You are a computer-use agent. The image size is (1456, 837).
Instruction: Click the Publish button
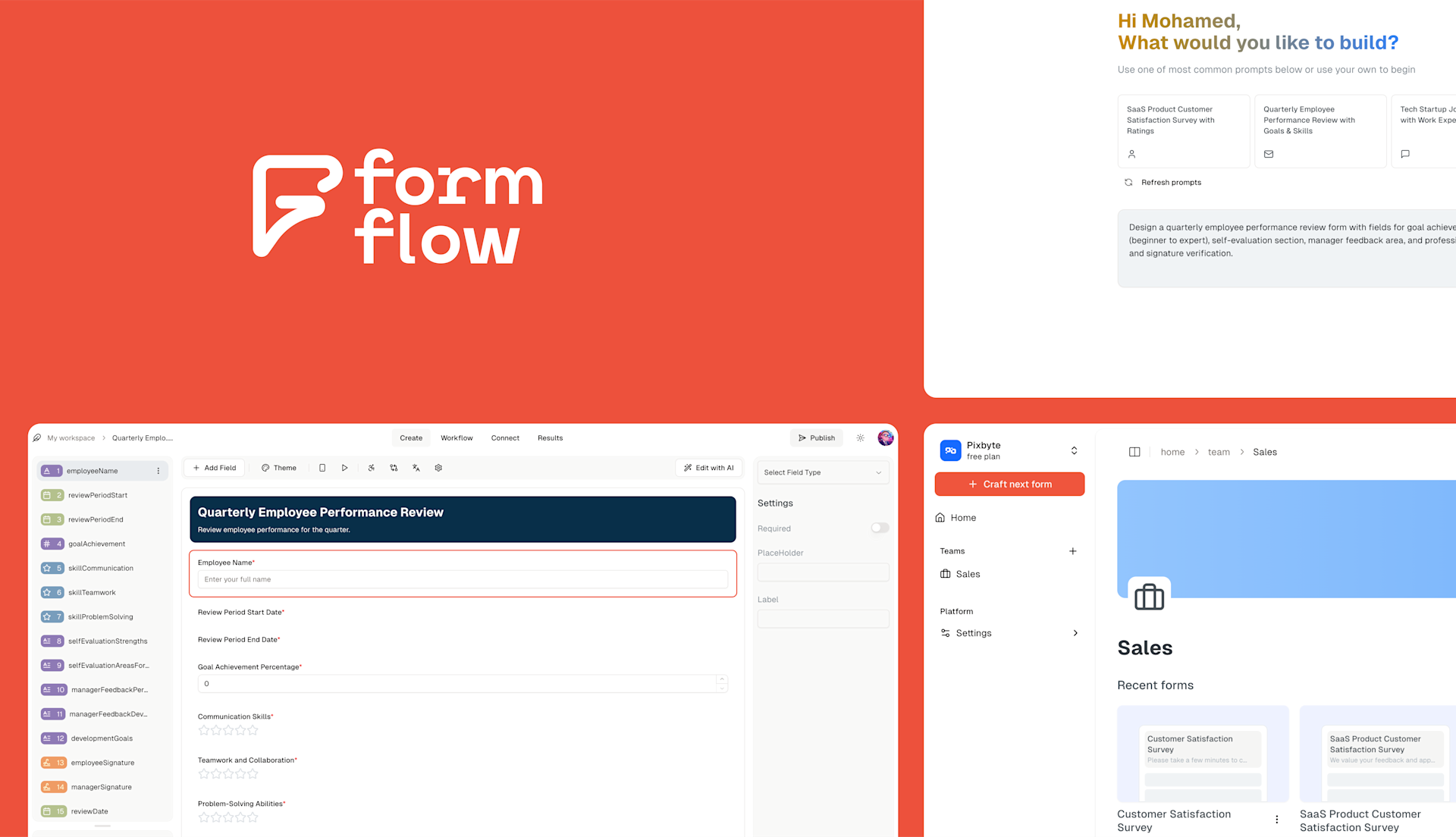tap(817, 437)
